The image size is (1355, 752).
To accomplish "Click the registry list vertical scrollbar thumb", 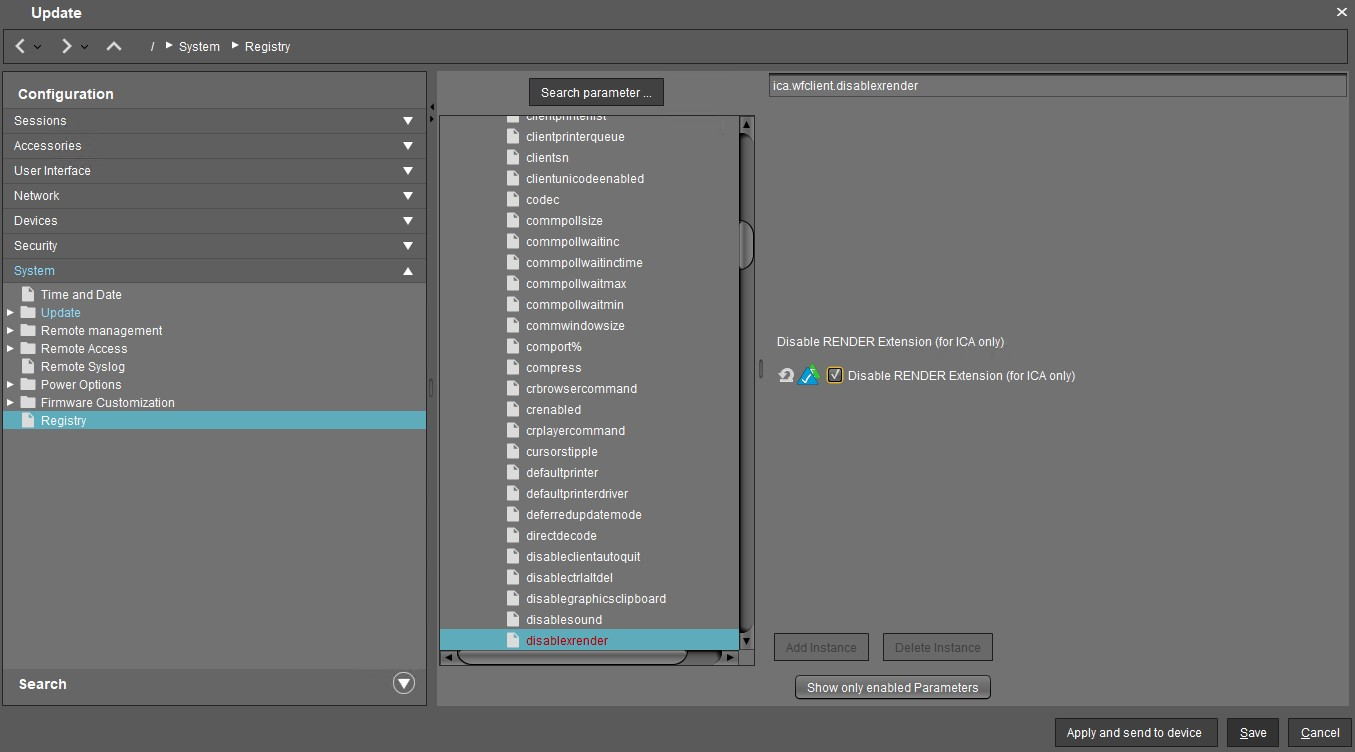I will pos(746,245).
